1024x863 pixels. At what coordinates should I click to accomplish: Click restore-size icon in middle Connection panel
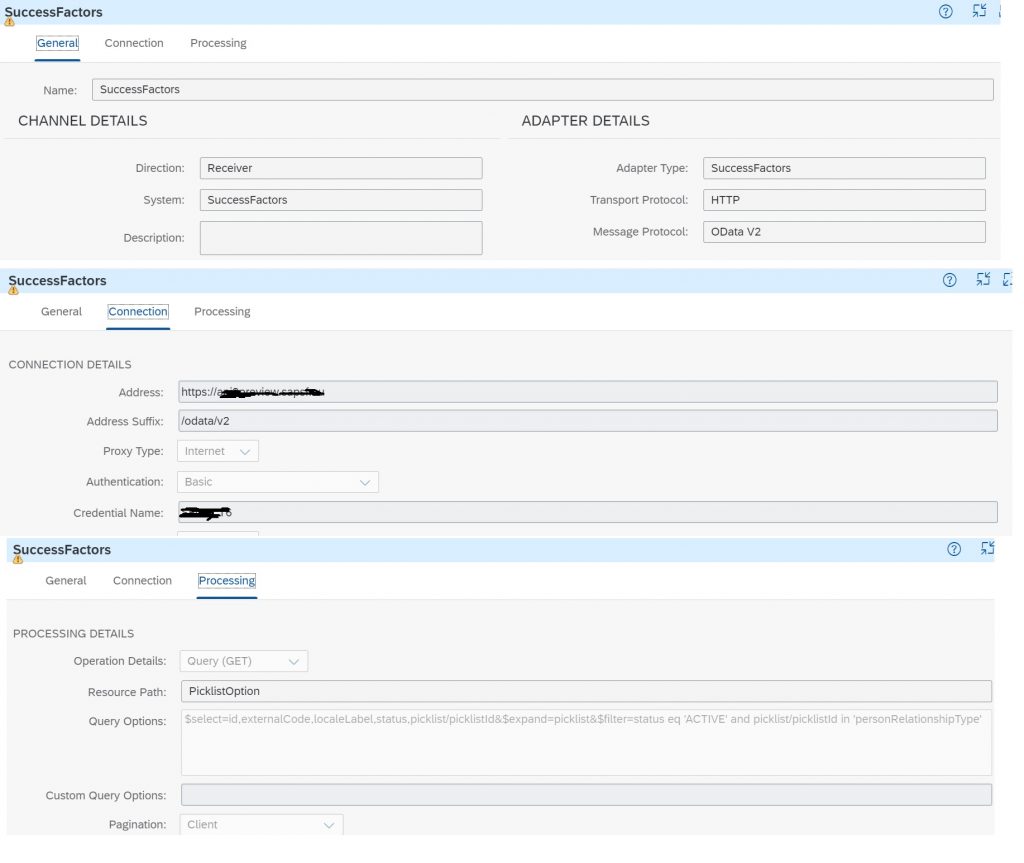pyautogui.click(x=983, y=280)
